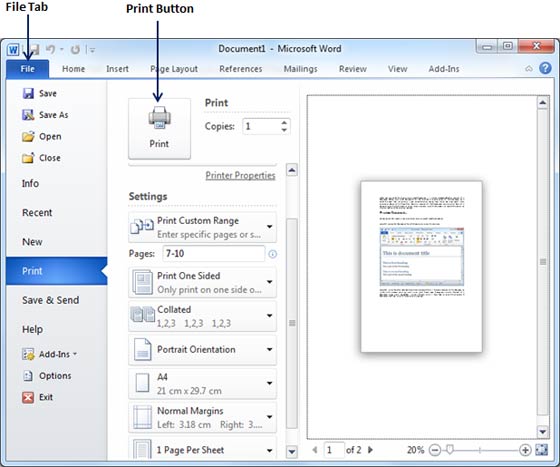560x467 pixels.
Task: Click the zoom slider handle
Action: point(450,450)
